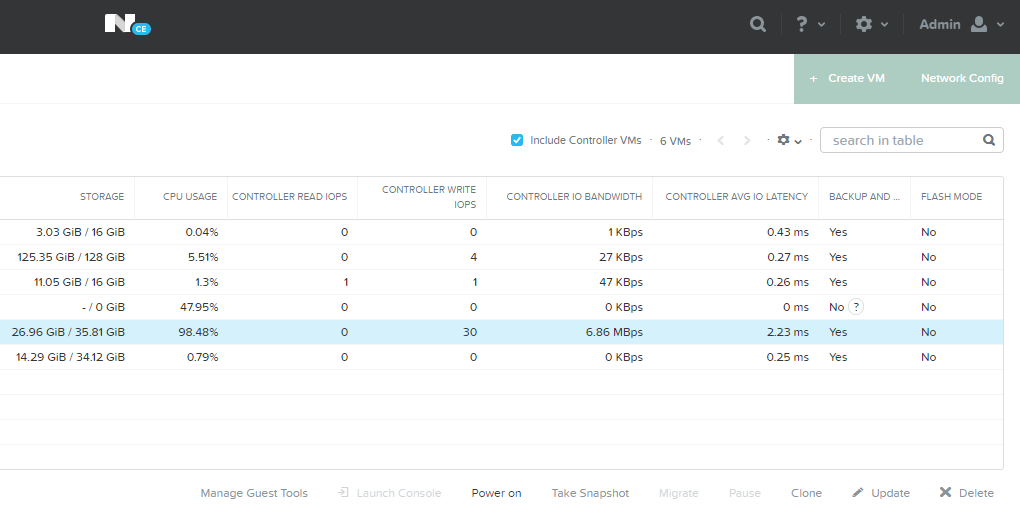Click the Nutanix CE logo
Image resolution: width=1020 pixels, height=507 pixels.
pos(126,24)
